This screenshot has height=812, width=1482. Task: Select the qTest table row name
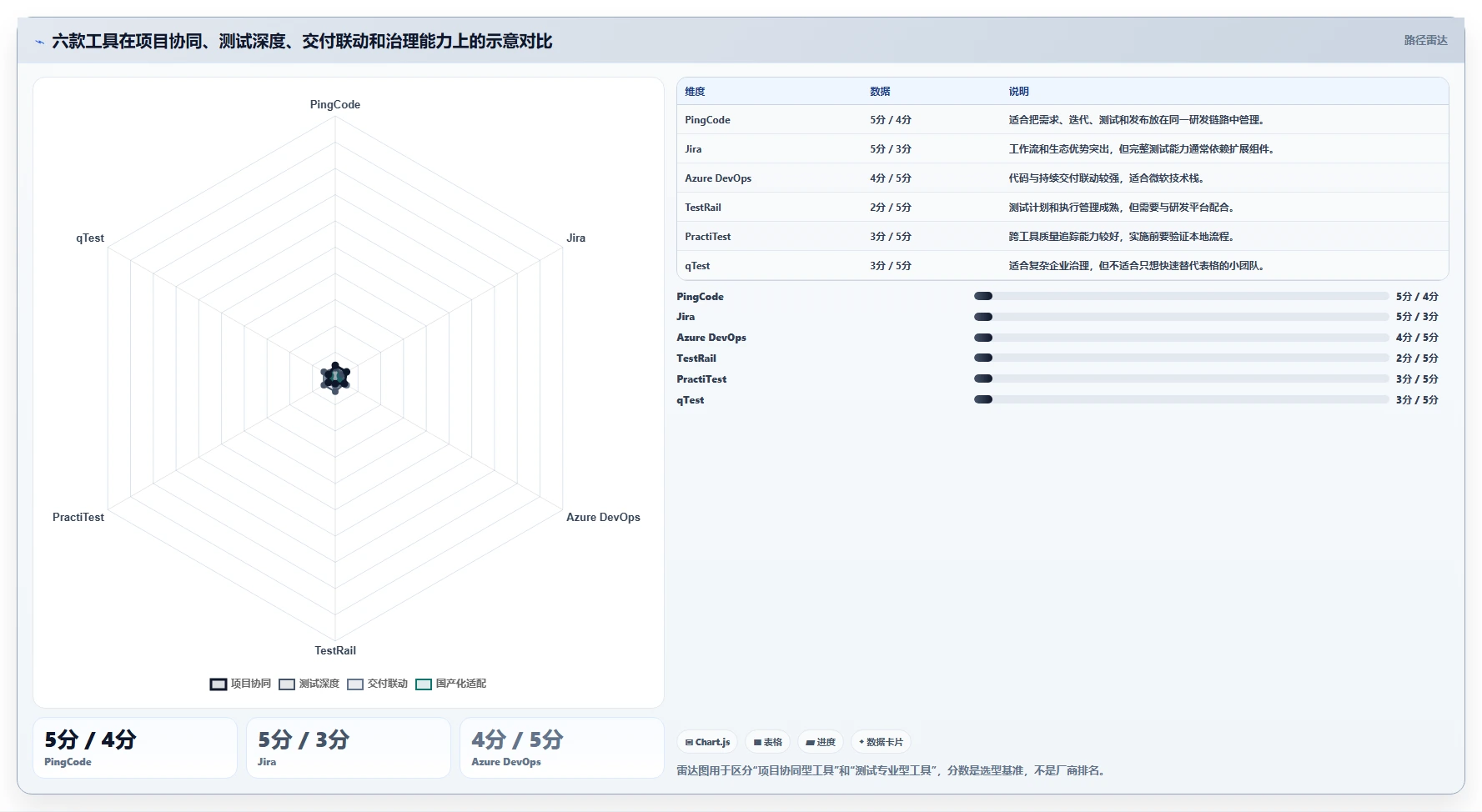pyautogui.click(x=697, y=266)
